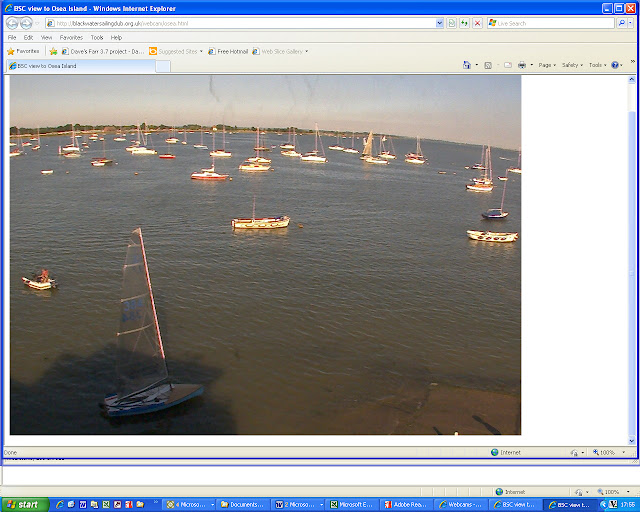Viewport: 640px width, 512px height.
Task: Click the scrollbar down arrow
Action: tap(632, 440)
